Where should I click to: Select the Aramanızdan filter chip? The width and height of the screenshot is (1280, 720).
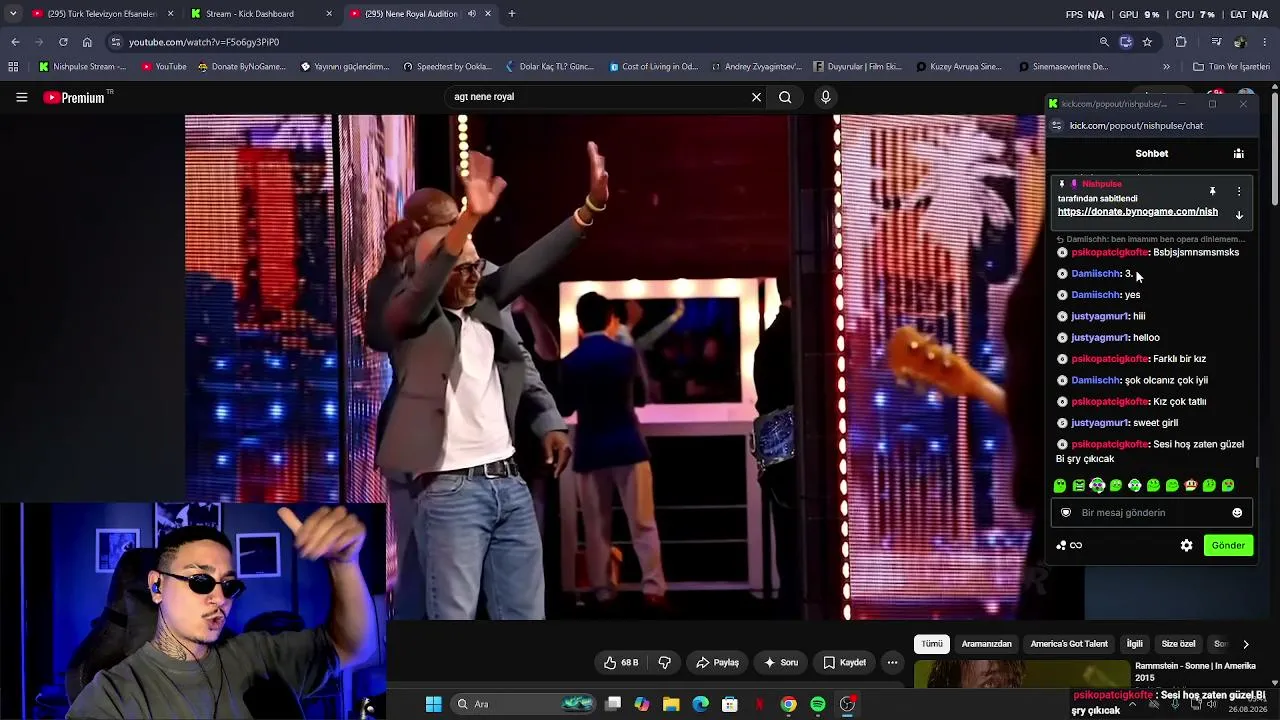point(987,644)
